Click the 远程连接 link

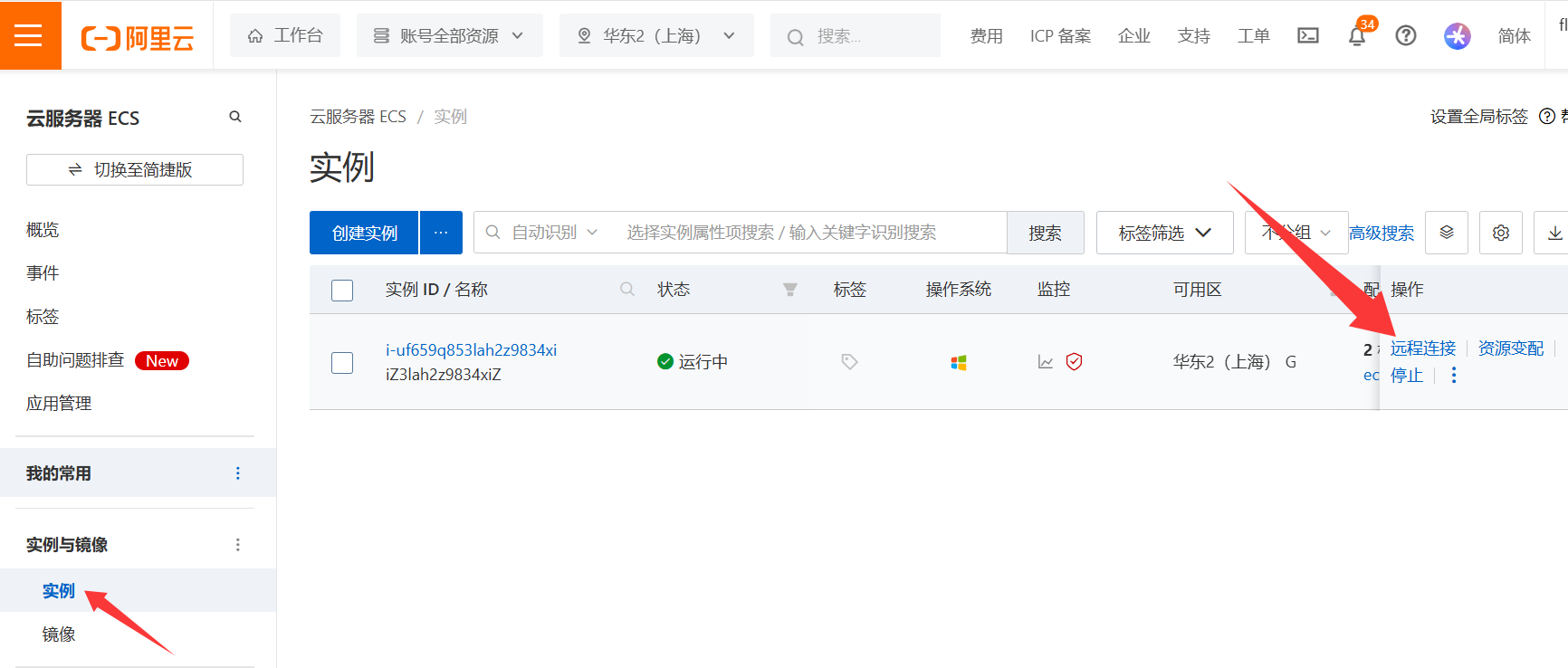click(1422, 348)
